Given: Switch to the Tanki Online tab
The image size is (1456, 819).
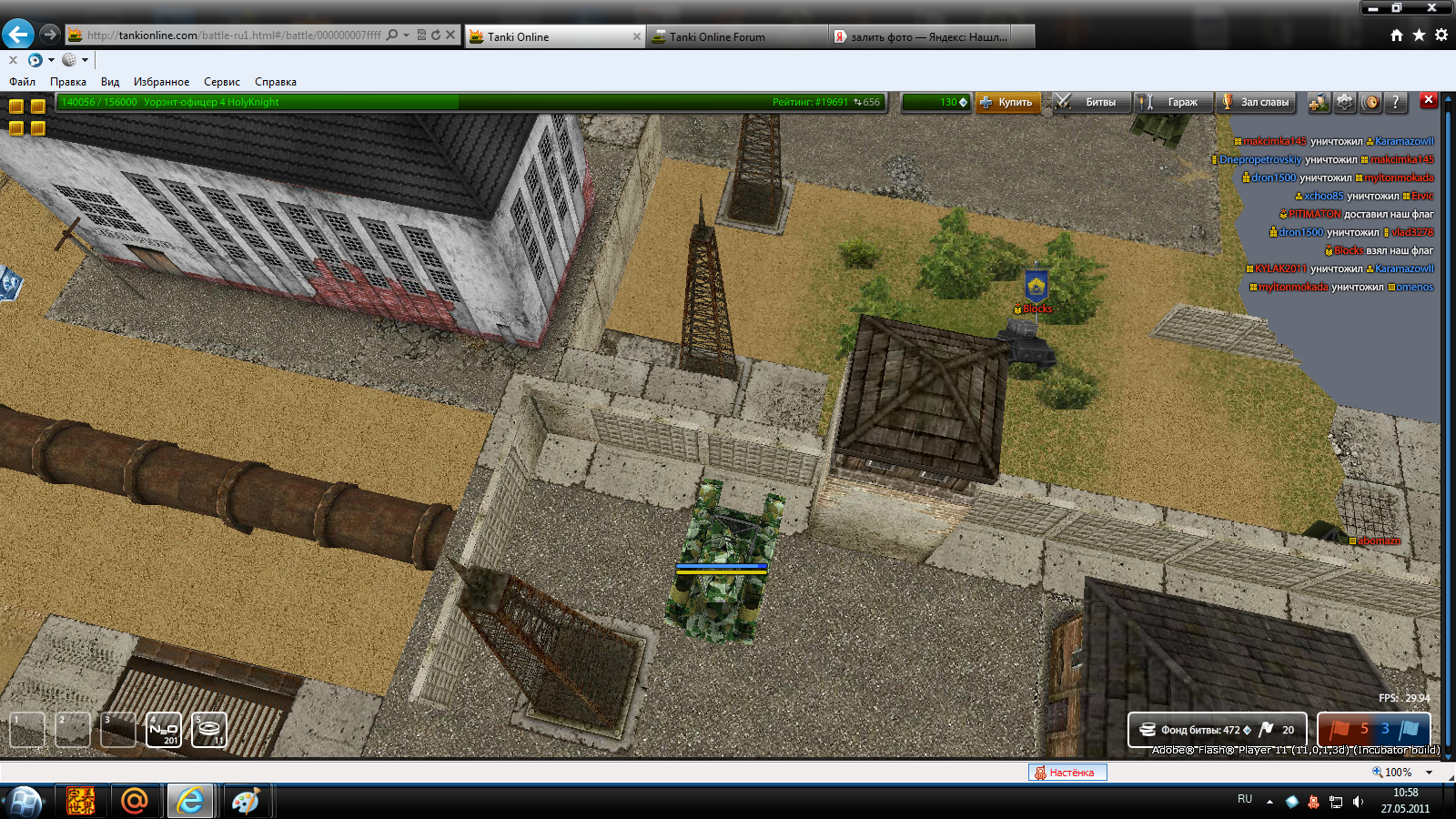Looking at the screenshot, I should click(555, 36).
